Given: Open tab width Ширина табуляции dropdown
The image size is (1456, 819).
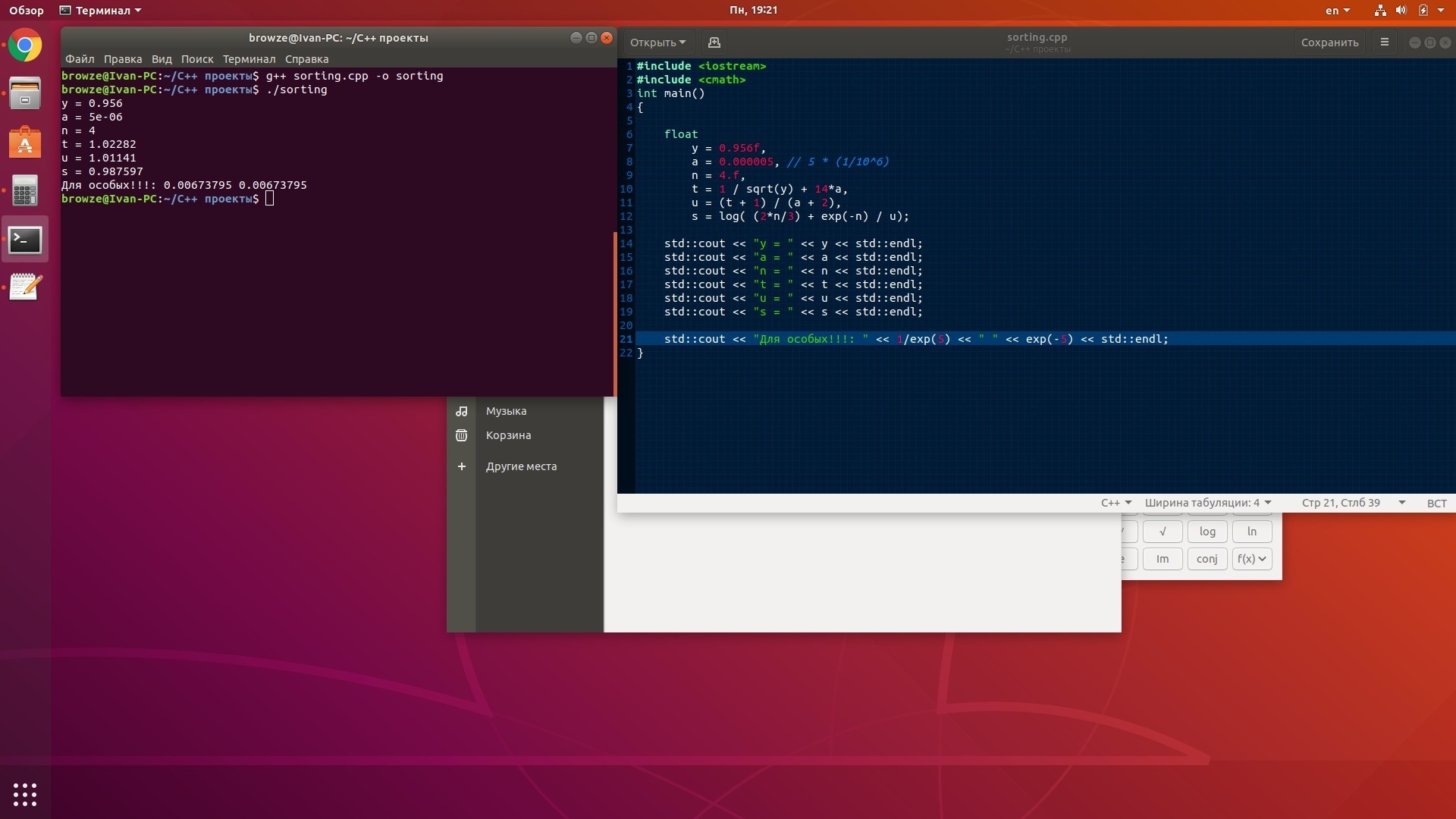Looking at the screenshot, I should pyautogui.click(x=1207, y=503).
